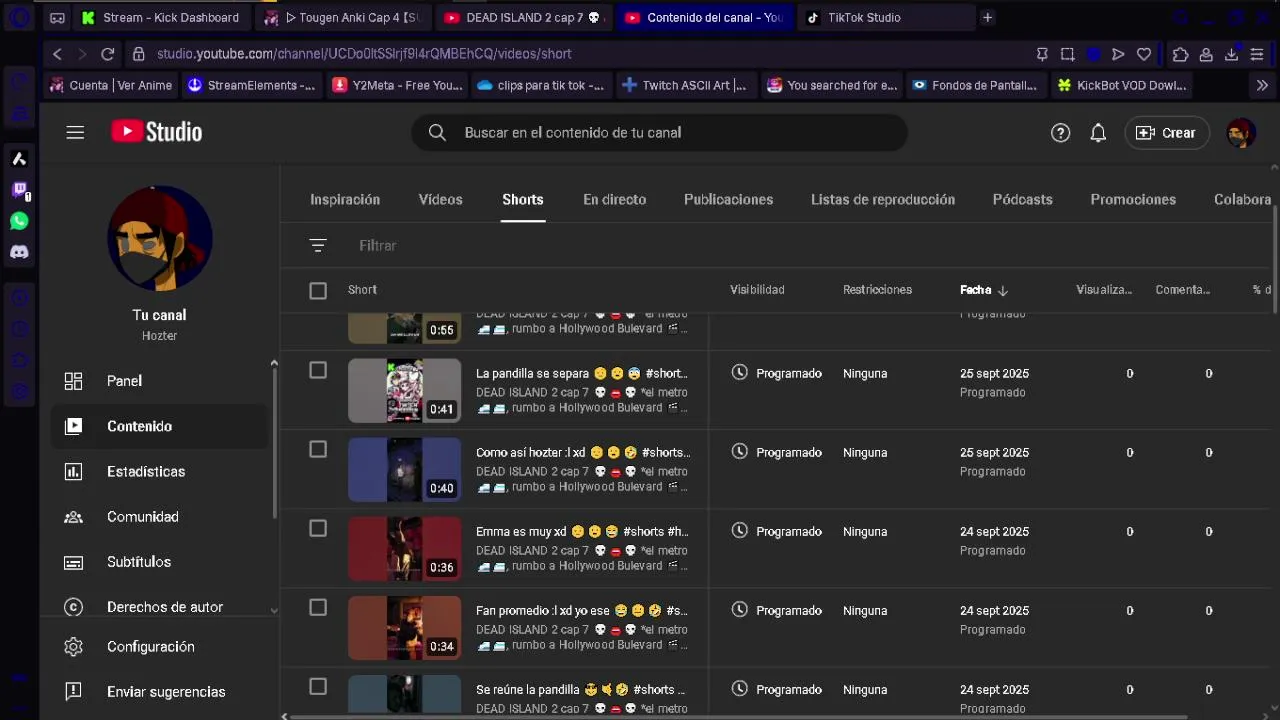Reload the current page
The height and width of the screenshot is (720, 1280).
click(x=108, y=54)
